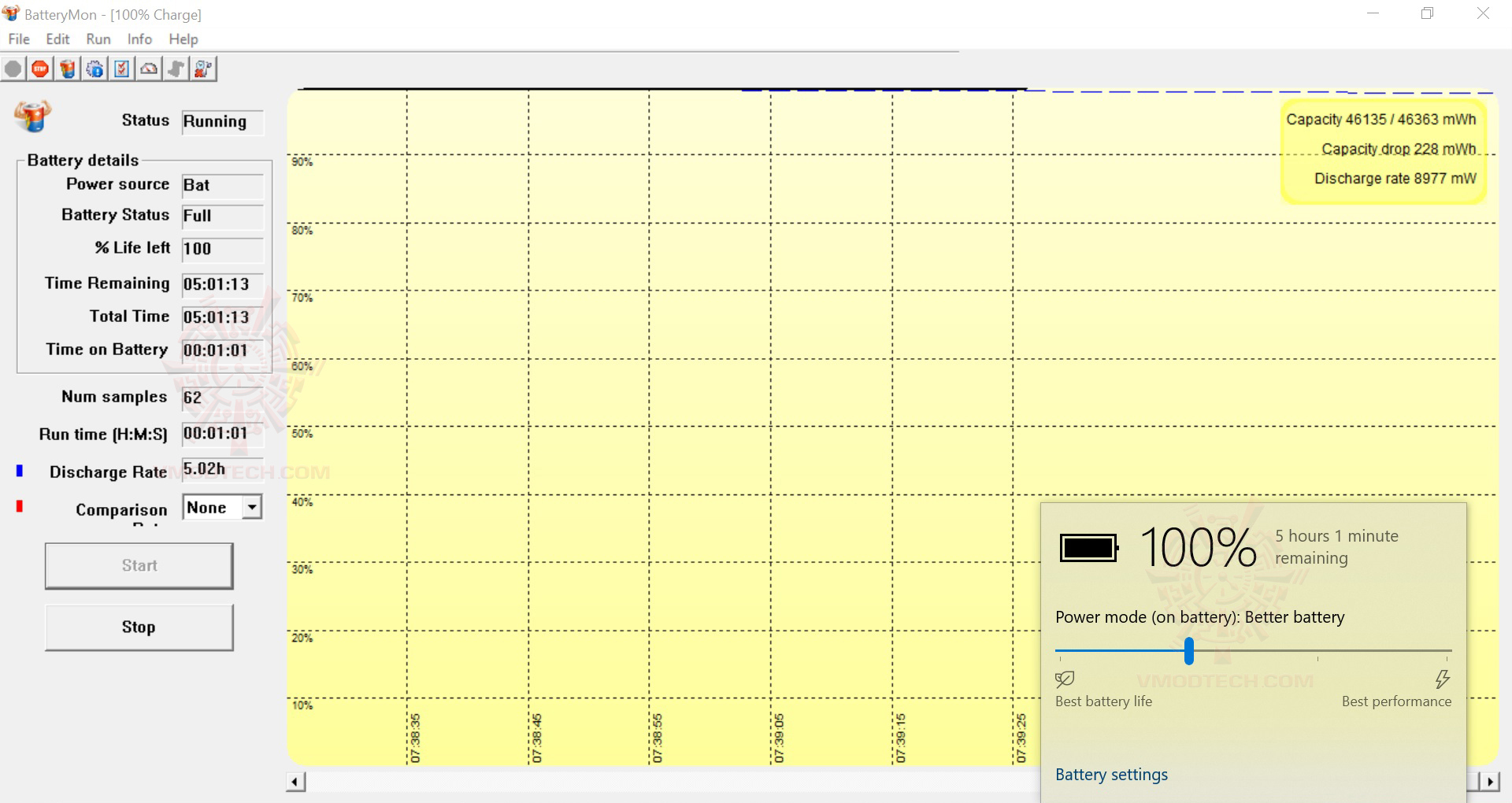This screenshot has width=1512, height=803.
Task: Click the % Life left value field
Action: 222,250
